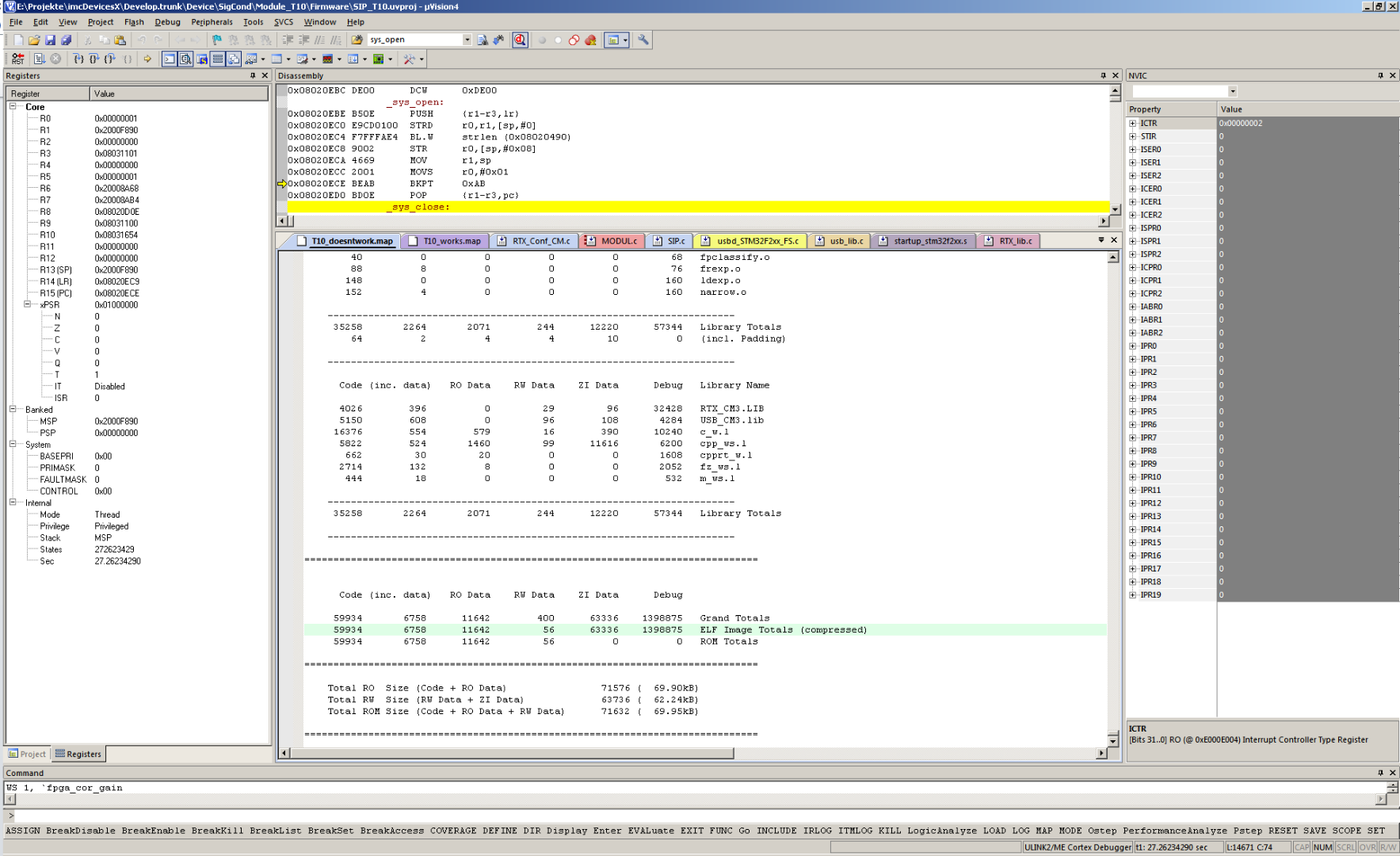Open the Peripherals menu
This screenshot has height=856, width=1400.
click(212, 22)
